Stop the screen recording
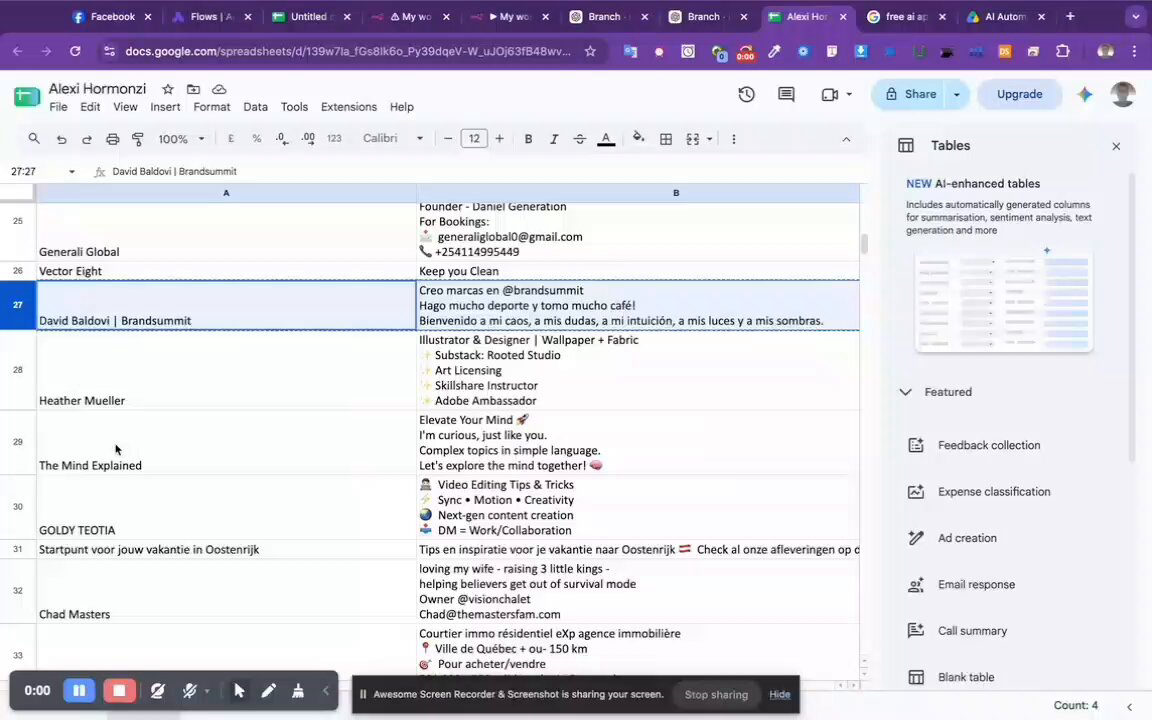The image size is (1152, 720). tap(119, 691)
